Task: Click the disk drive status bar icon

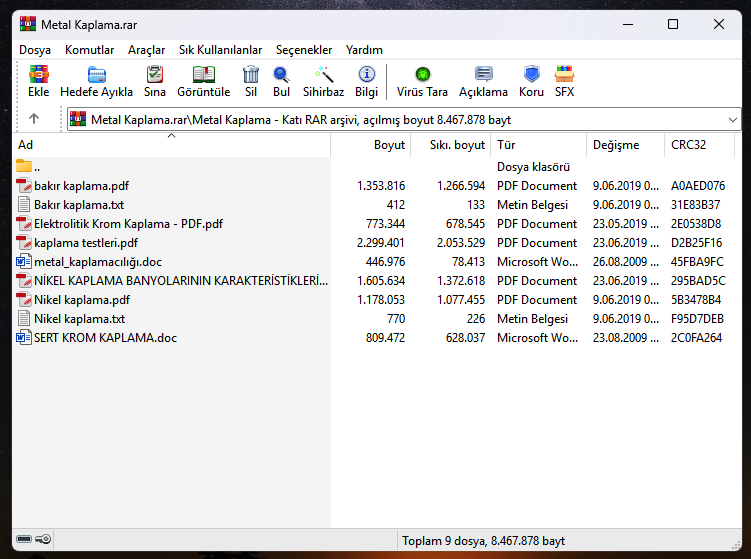Action: [x=24, y=539]
